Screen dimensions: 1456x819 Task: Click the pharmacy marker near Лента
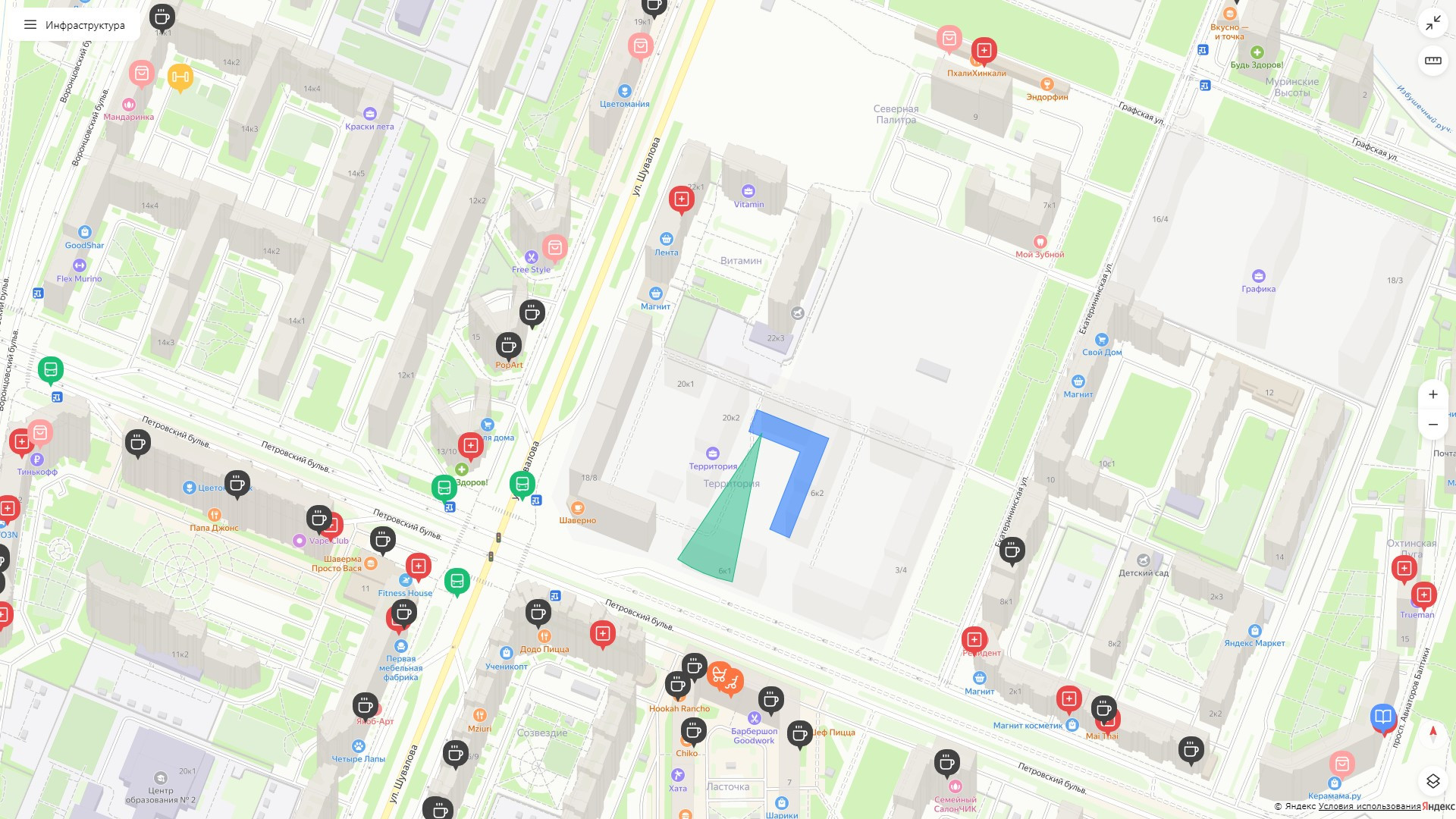point(681,199)
